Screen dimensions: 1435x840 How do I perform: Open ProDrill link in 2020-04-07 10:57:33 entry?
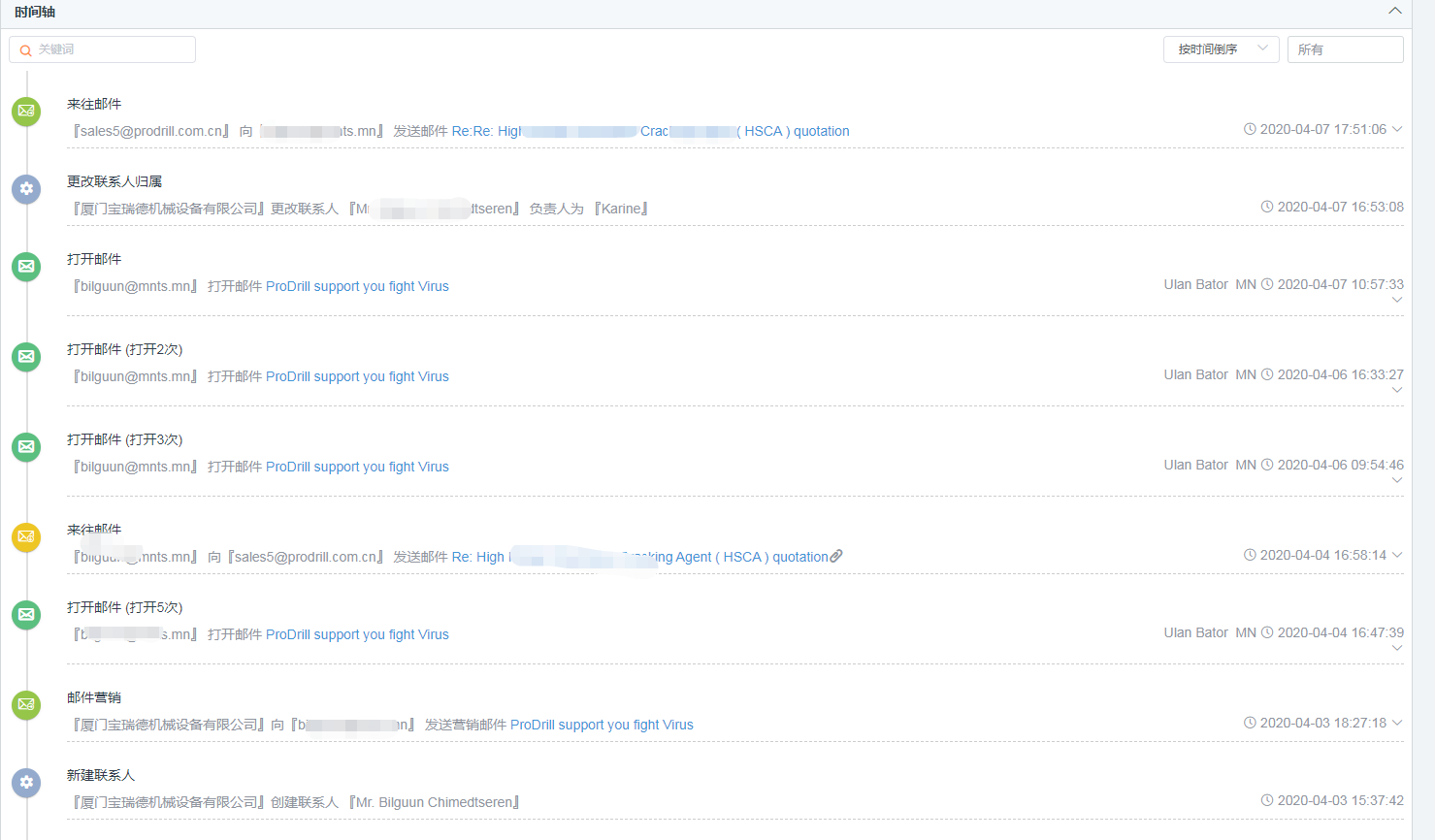pos(357,286)
